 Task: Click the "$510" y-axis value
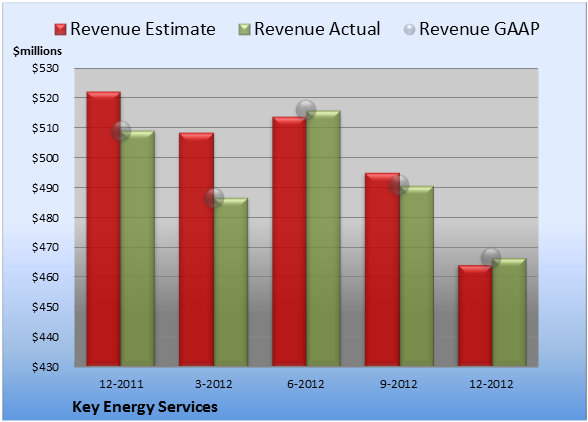pyautogui.click(x=45, y=128)
